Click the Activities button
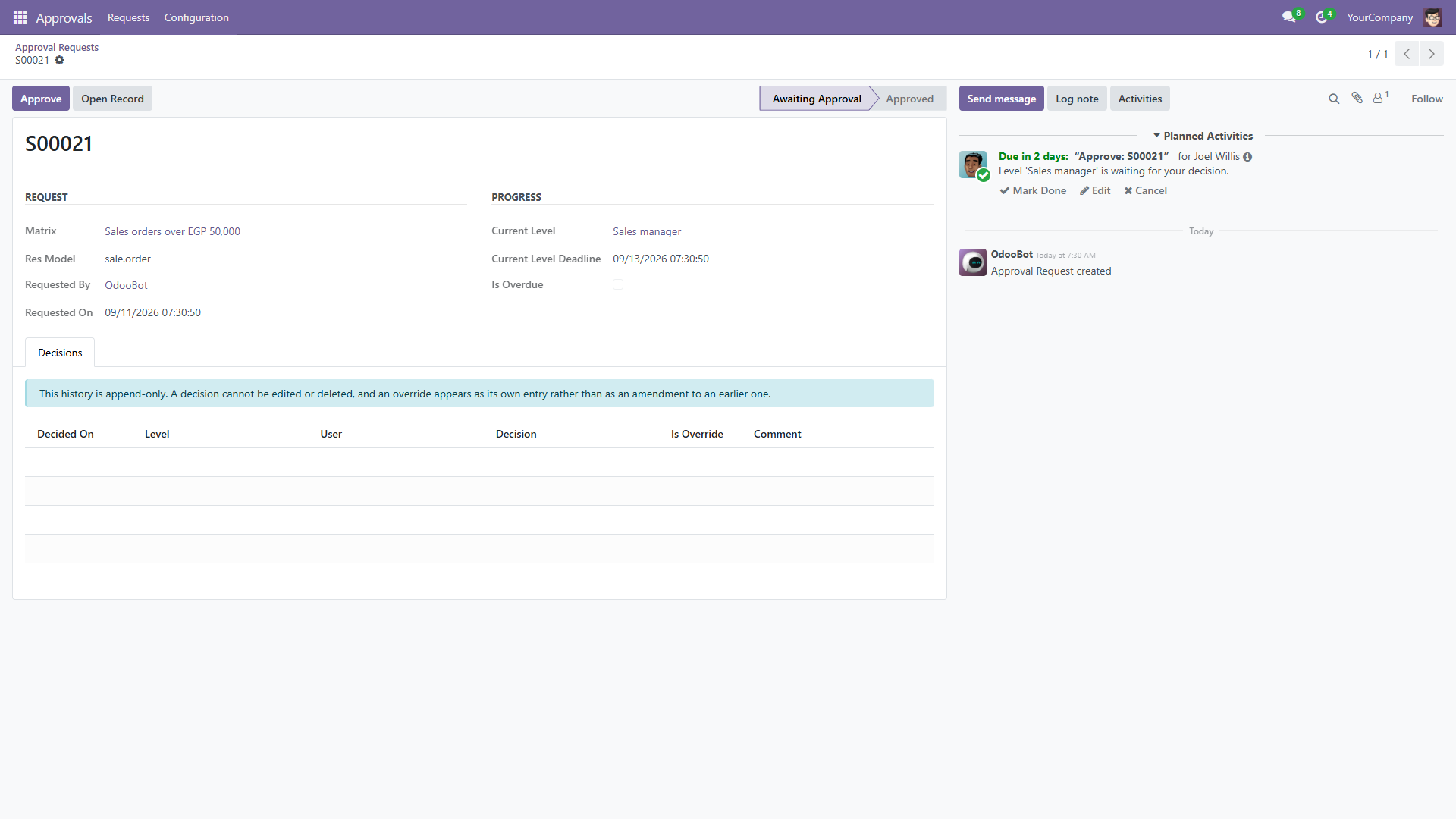1456x819 pixels. coord(1140,99)
